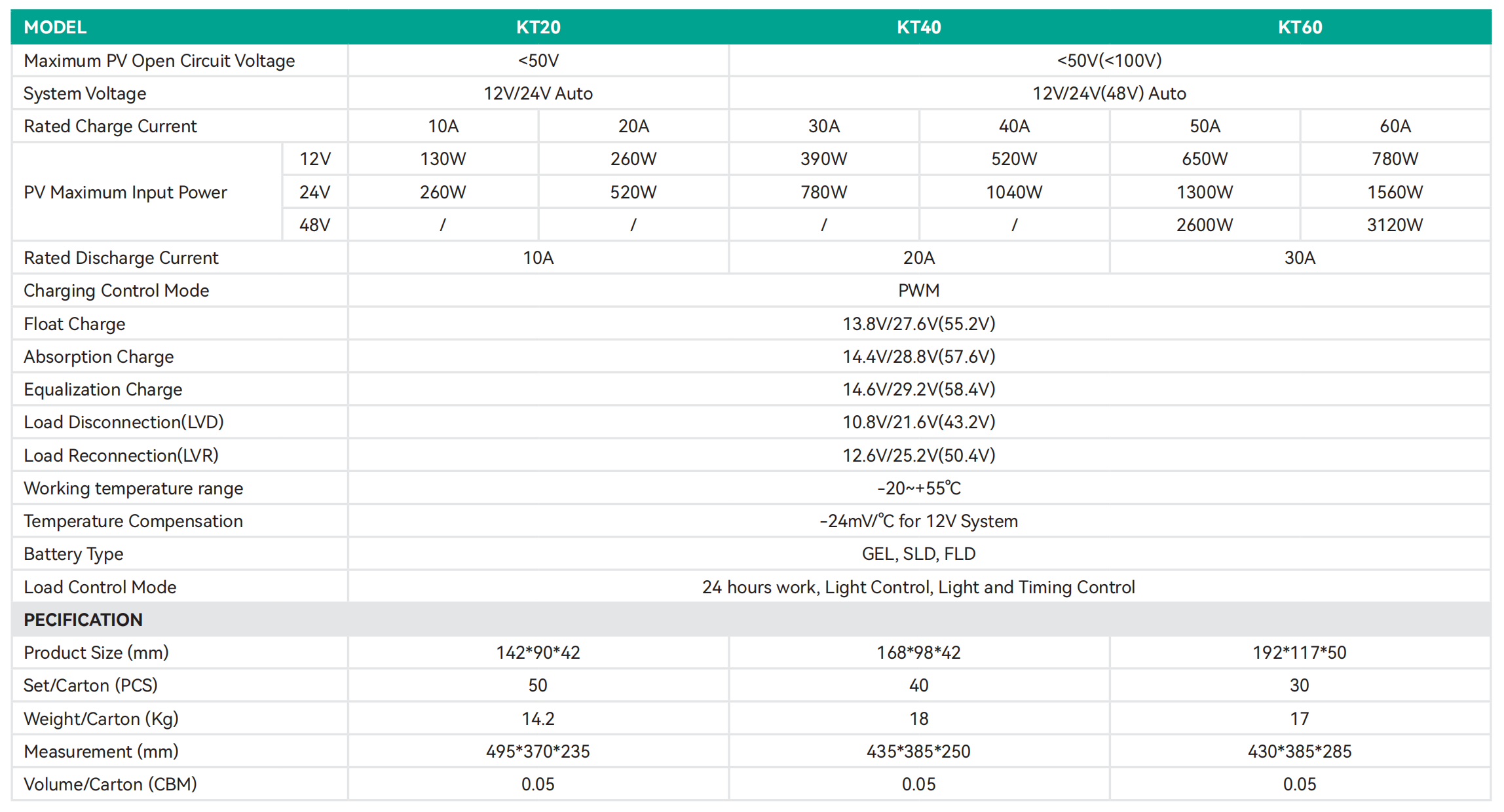
Task: Click the 12V/24V Auto system voltage cell
Action: (538, 94)
